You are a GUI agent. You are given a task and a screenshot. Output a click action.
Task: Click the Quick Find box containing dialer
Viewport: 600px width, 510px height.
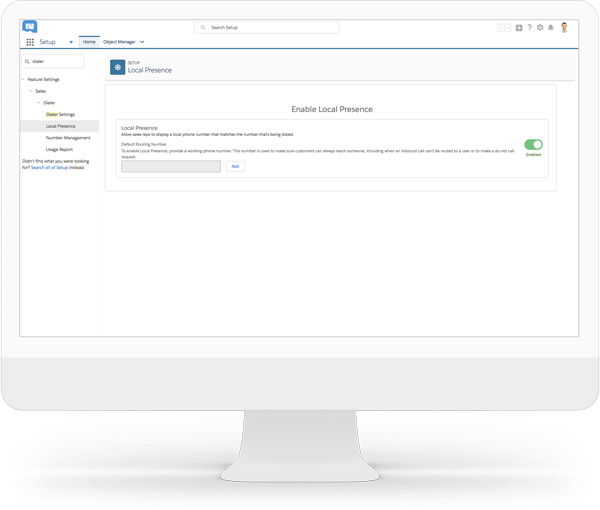pyautogui.click(x=53, y=62)
